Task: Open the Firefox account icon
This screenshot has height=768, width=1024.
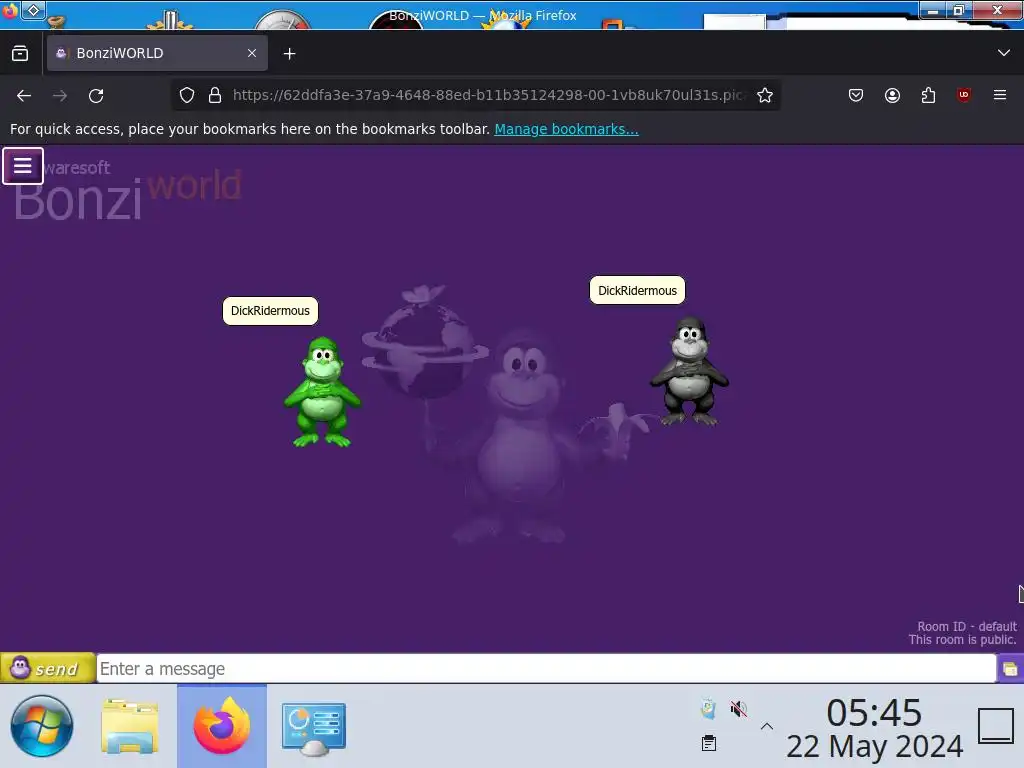Action: click(x=892, y=95)
